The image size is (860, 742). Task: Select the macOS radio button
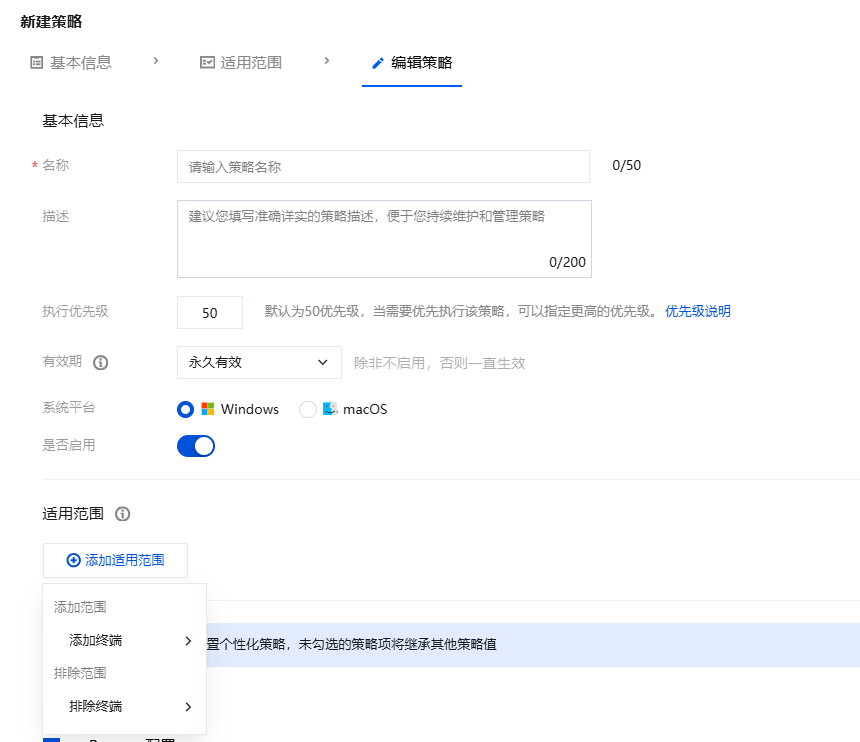[x=308, y=409]
